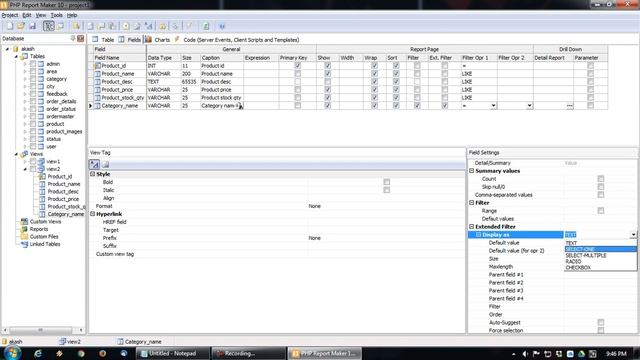Click the green document toolbar icon
640x360 pixels.
[x=206, y=26]
